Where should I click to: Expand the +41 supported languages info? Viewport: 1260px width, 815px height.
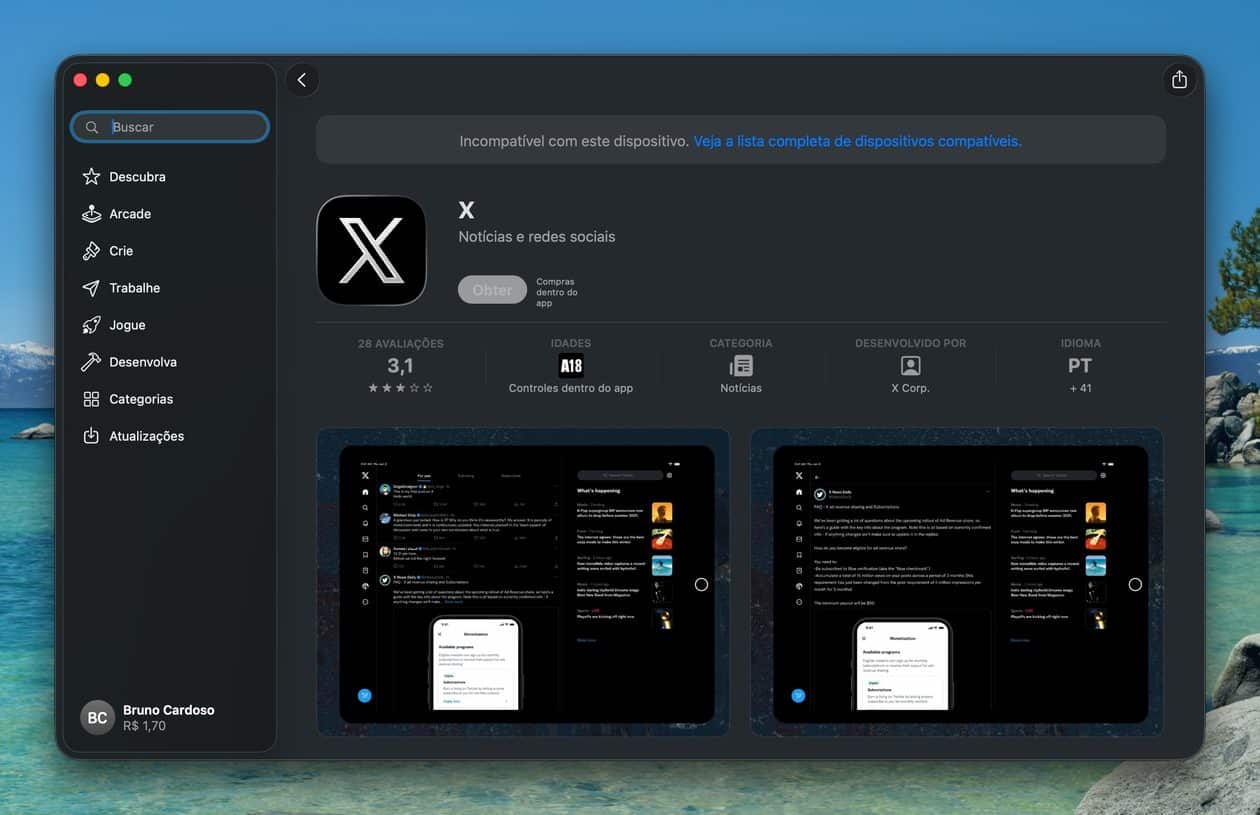coord(1080,387)
